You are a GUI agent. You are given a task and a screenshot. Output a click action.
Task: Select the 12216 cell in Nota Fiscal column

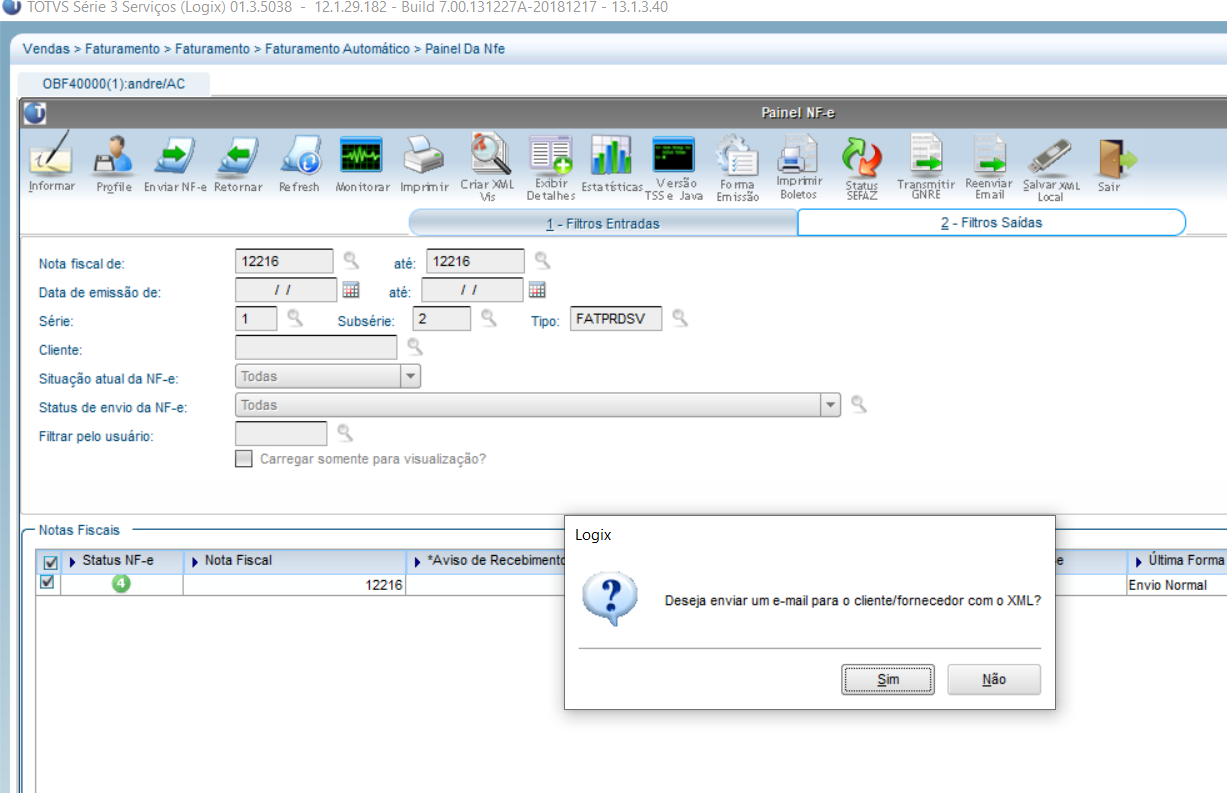pyautogui.click(x=294, y=585)
